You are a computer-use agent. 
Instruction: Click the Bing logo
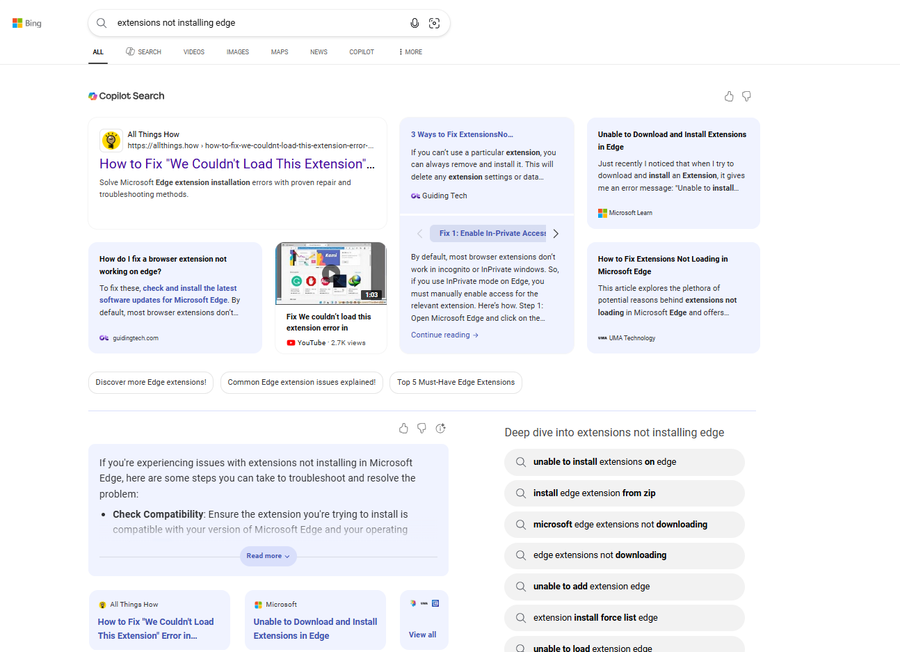tap(27, 23)
